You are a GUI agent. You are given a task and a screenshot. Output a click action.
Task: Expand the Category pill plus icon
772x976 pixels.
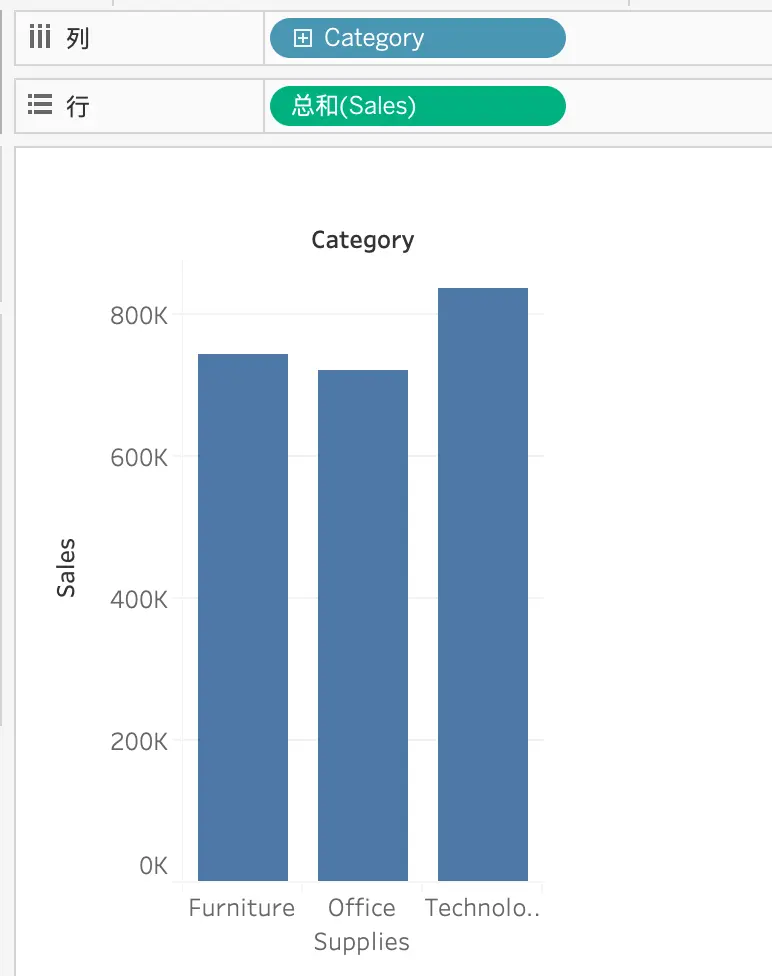click(303, 38)
